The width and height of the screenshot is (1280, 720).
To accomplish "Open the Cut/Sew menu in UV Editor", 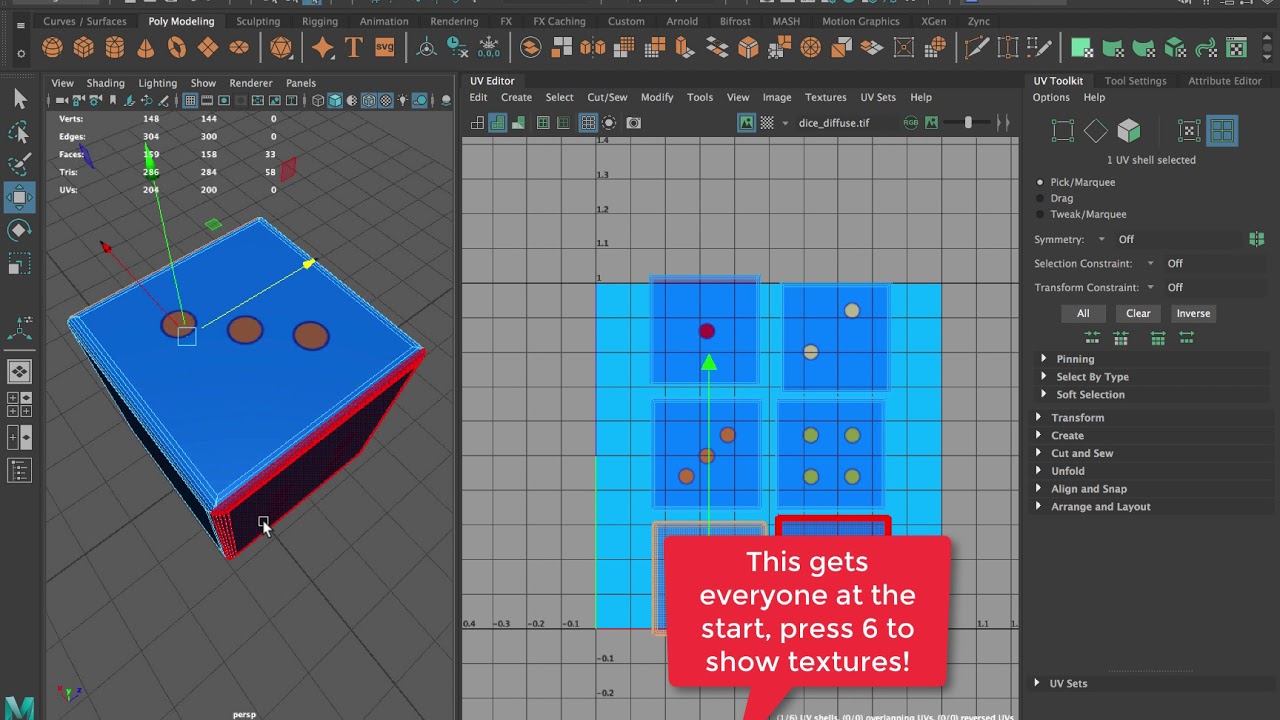I will (607, 97).
